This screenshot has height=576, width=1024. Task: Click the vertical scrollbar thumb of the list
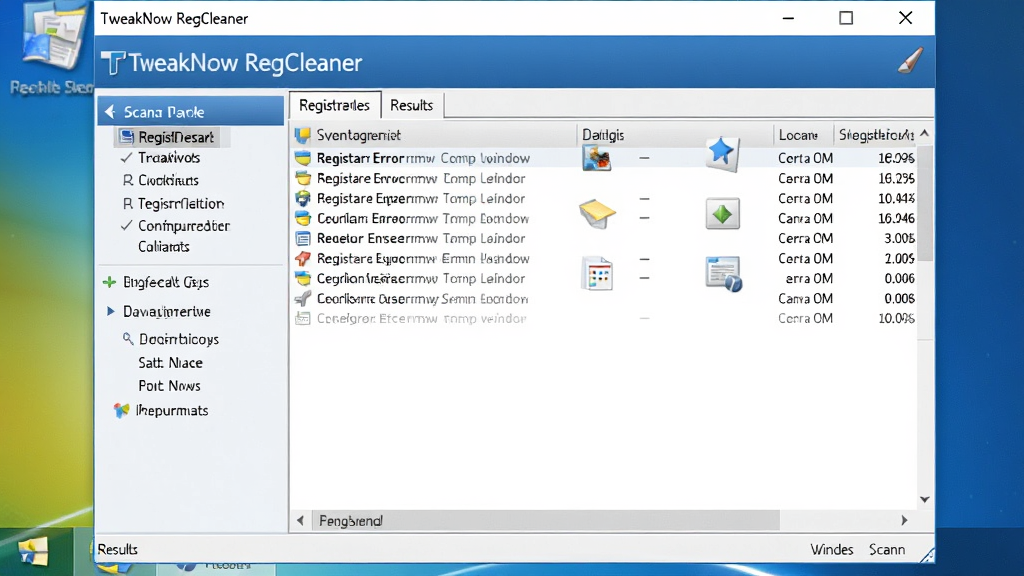(x=925, y=202)
